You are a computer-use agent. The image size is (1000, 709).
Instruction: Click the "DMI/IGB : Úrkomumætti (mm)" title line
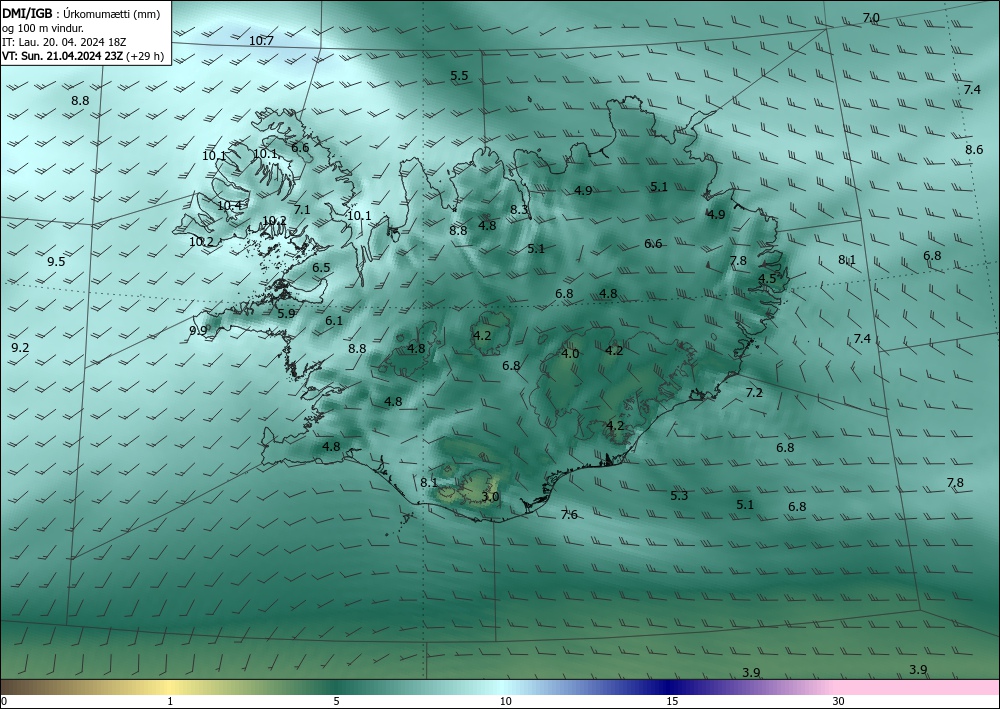80,12
